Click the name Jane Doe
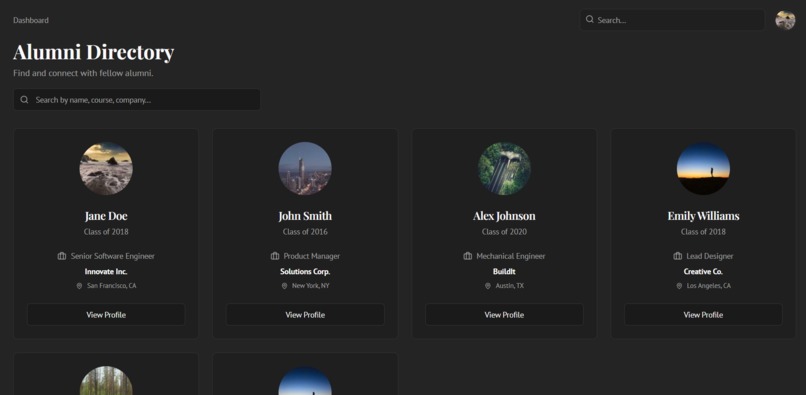The width and height of the screenshot is (806, 395). [x=106, y=216]
